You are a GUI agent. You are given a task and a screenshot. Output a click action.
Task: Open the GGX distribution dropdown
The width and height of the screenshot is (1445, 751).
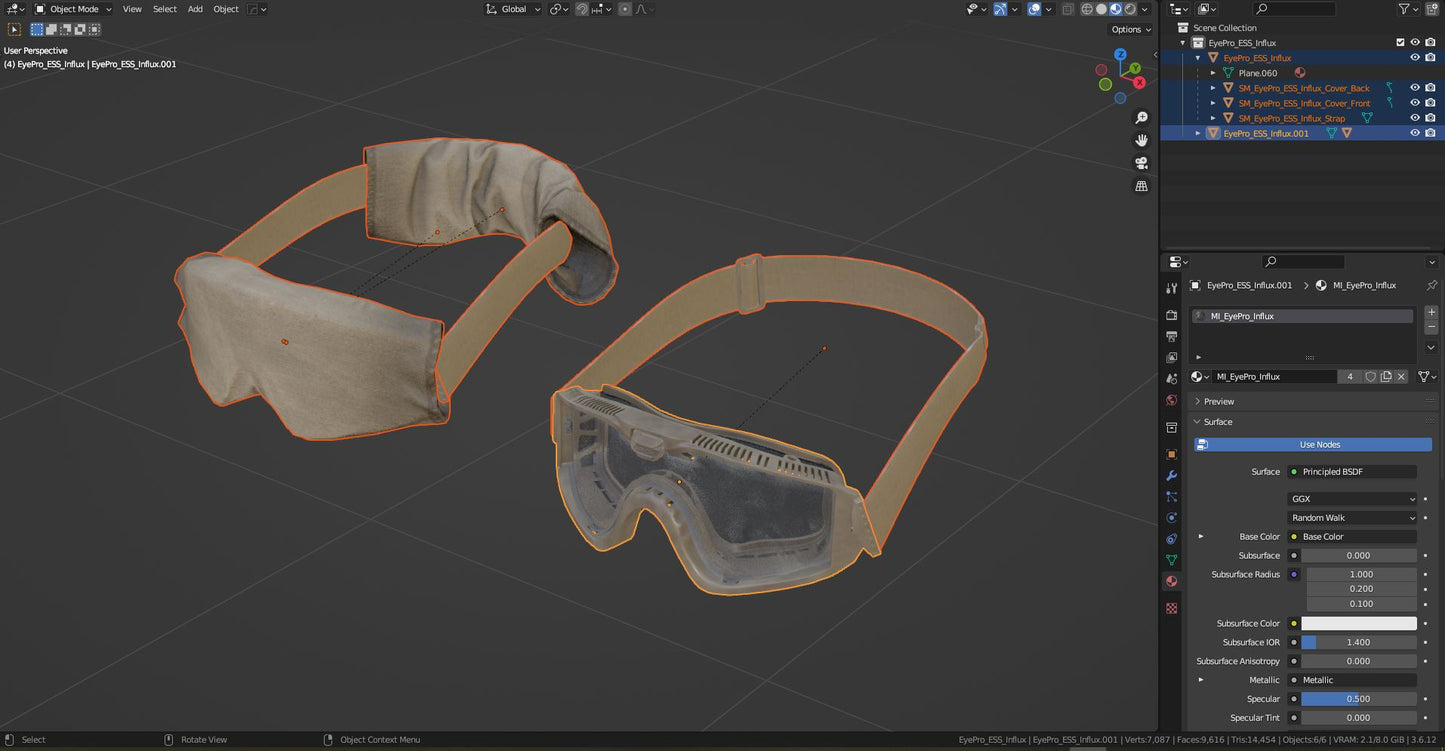pos(1352,498)
